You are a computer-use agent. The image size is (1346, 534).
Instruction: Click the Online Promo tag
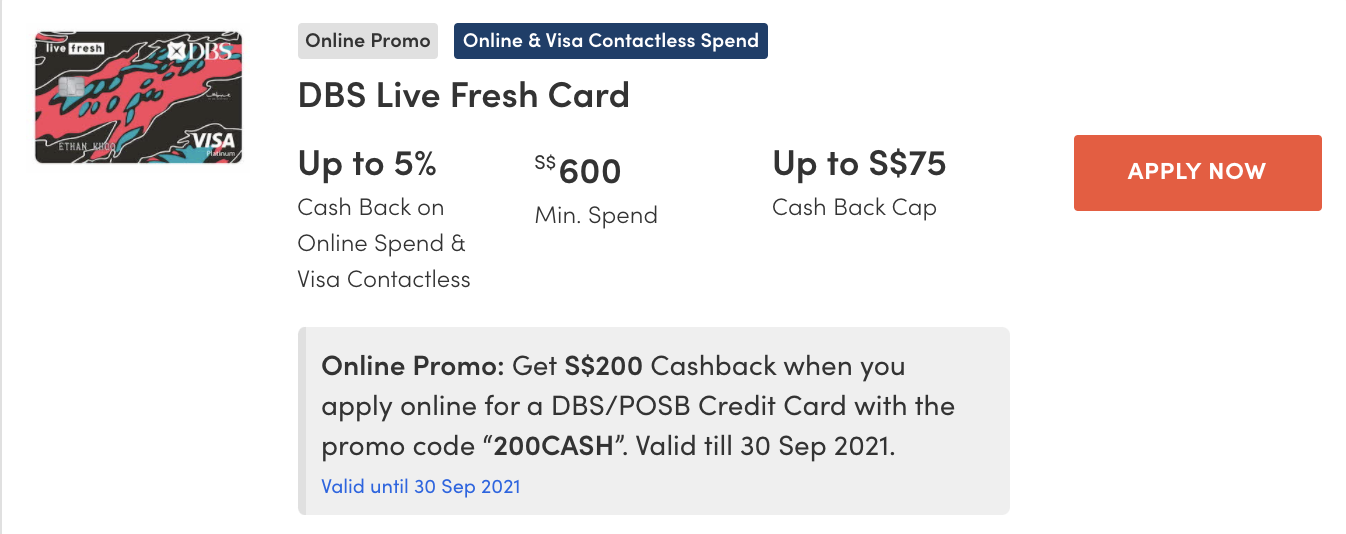(368, 41)
